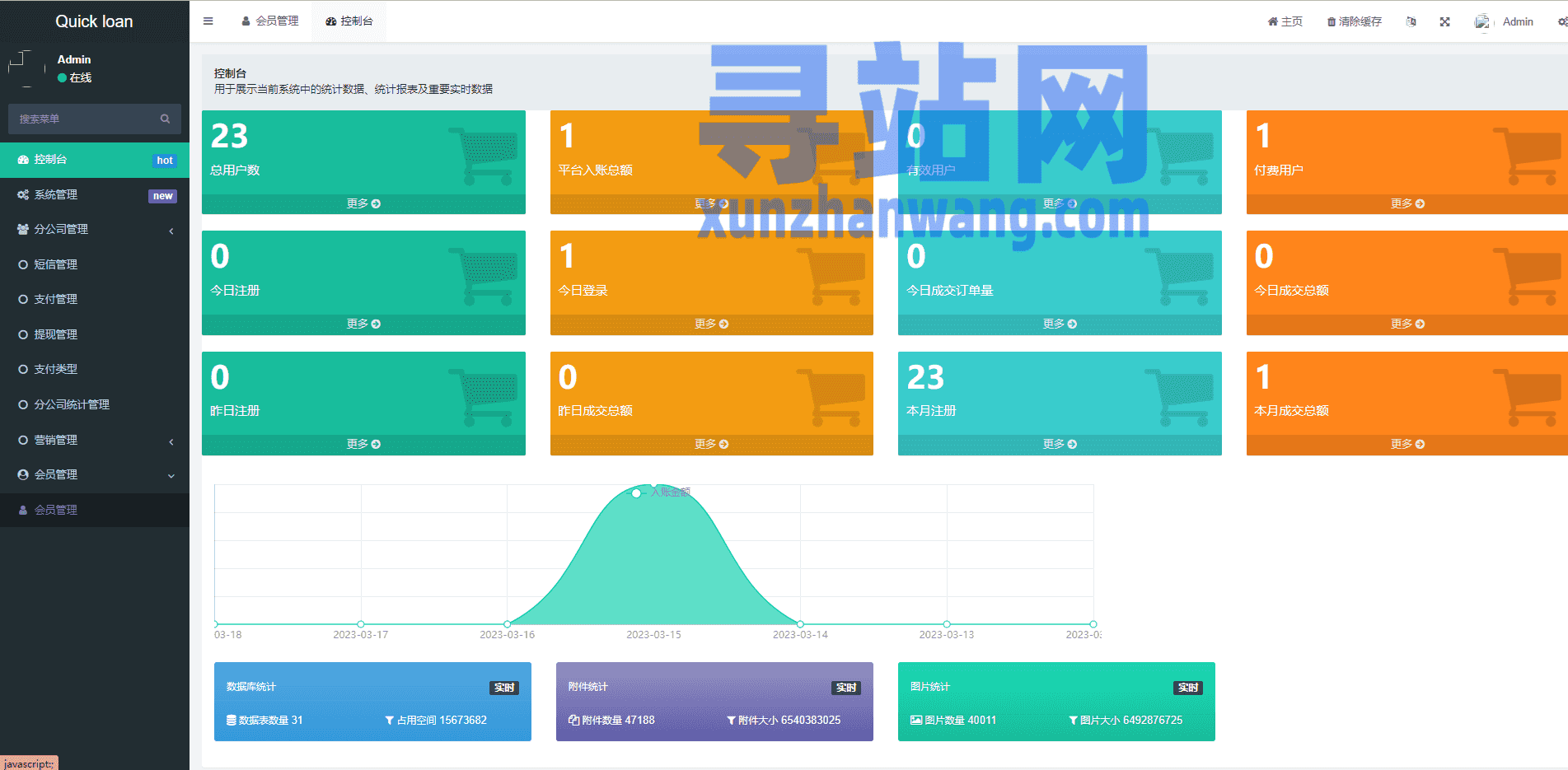The image size is (1568, 770).
Task: Click 更多 on the 平台入账总额 card
Action: tap(711, 203)
